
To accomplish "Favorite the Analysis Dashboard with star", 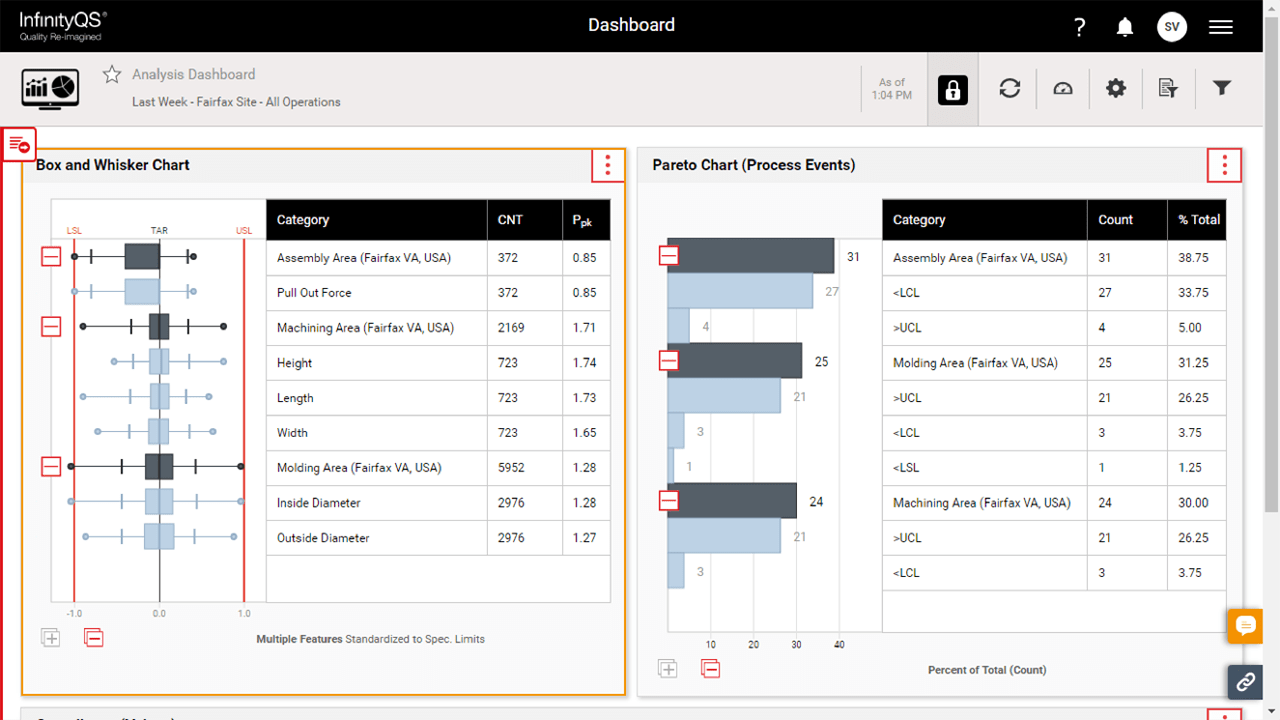I will [112, 75].
